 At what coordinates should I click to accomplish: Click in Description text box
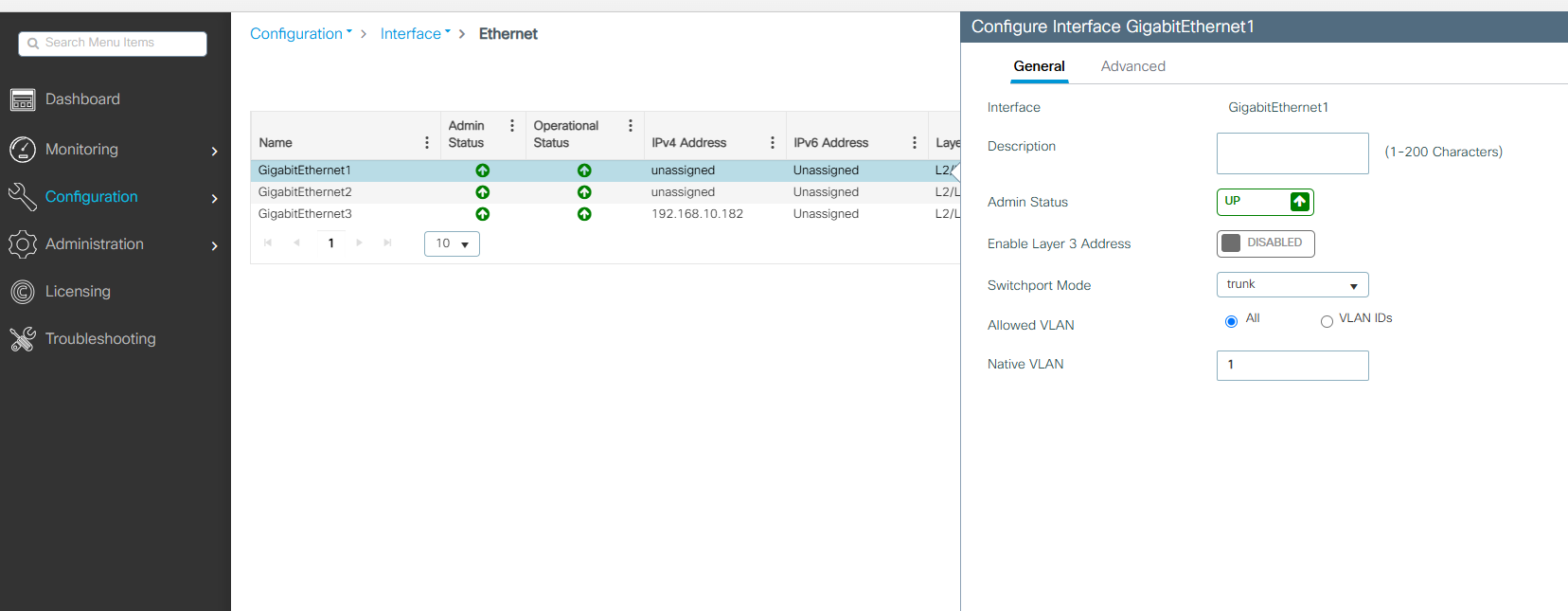coord(1292,153)
